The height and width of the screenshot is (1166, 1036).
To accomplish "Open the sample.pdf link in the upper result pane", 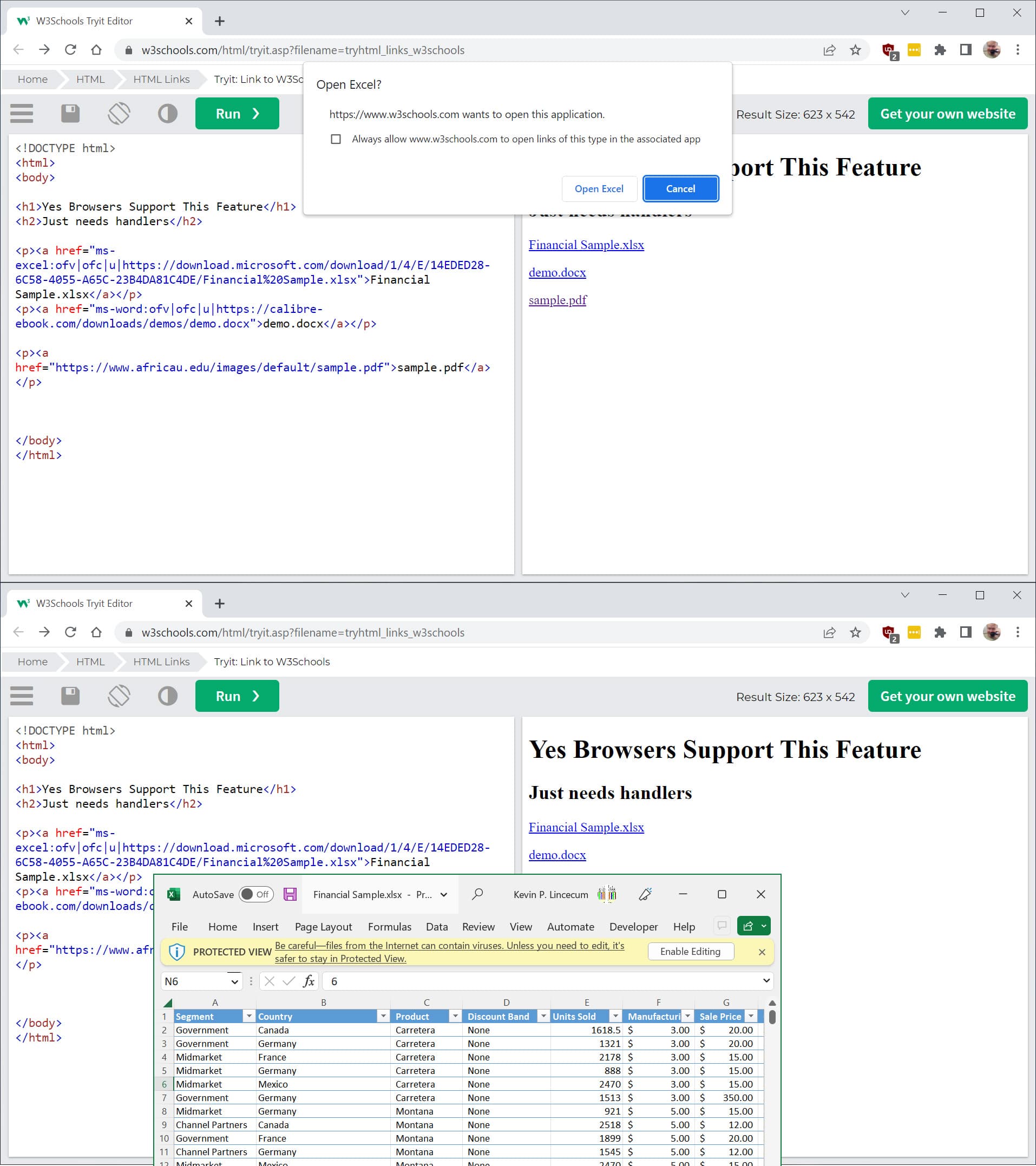I will (558, 300).
